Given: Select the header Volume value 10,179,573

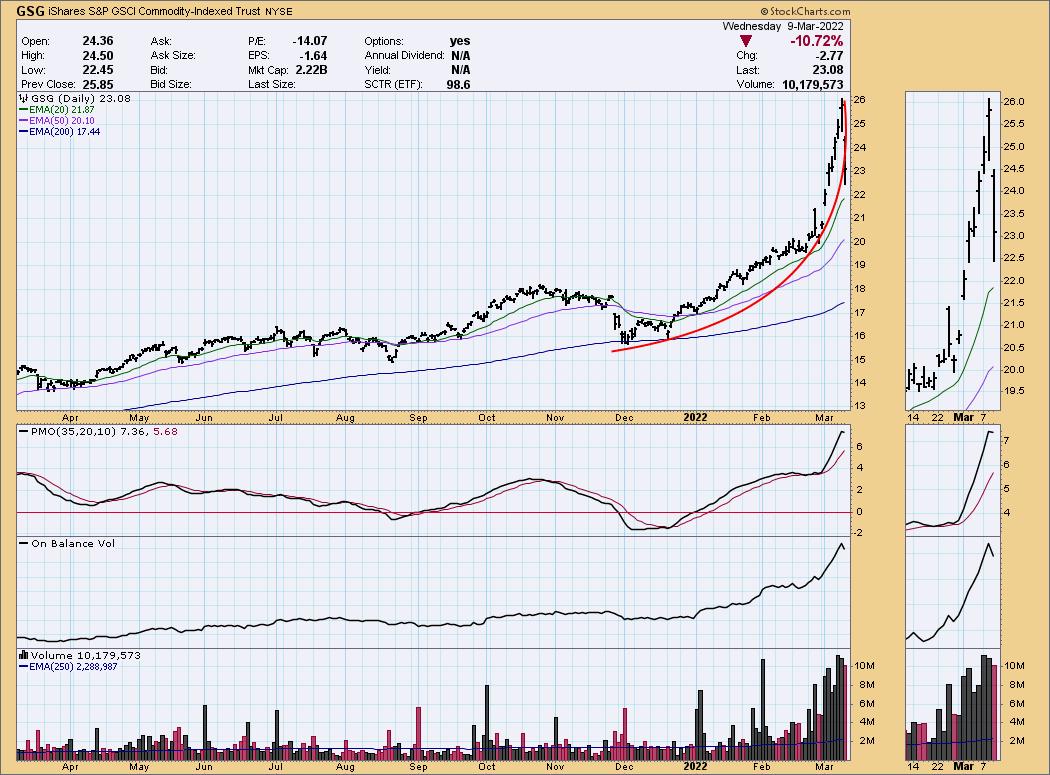Looking at the screenshot, I should (813, 84).
